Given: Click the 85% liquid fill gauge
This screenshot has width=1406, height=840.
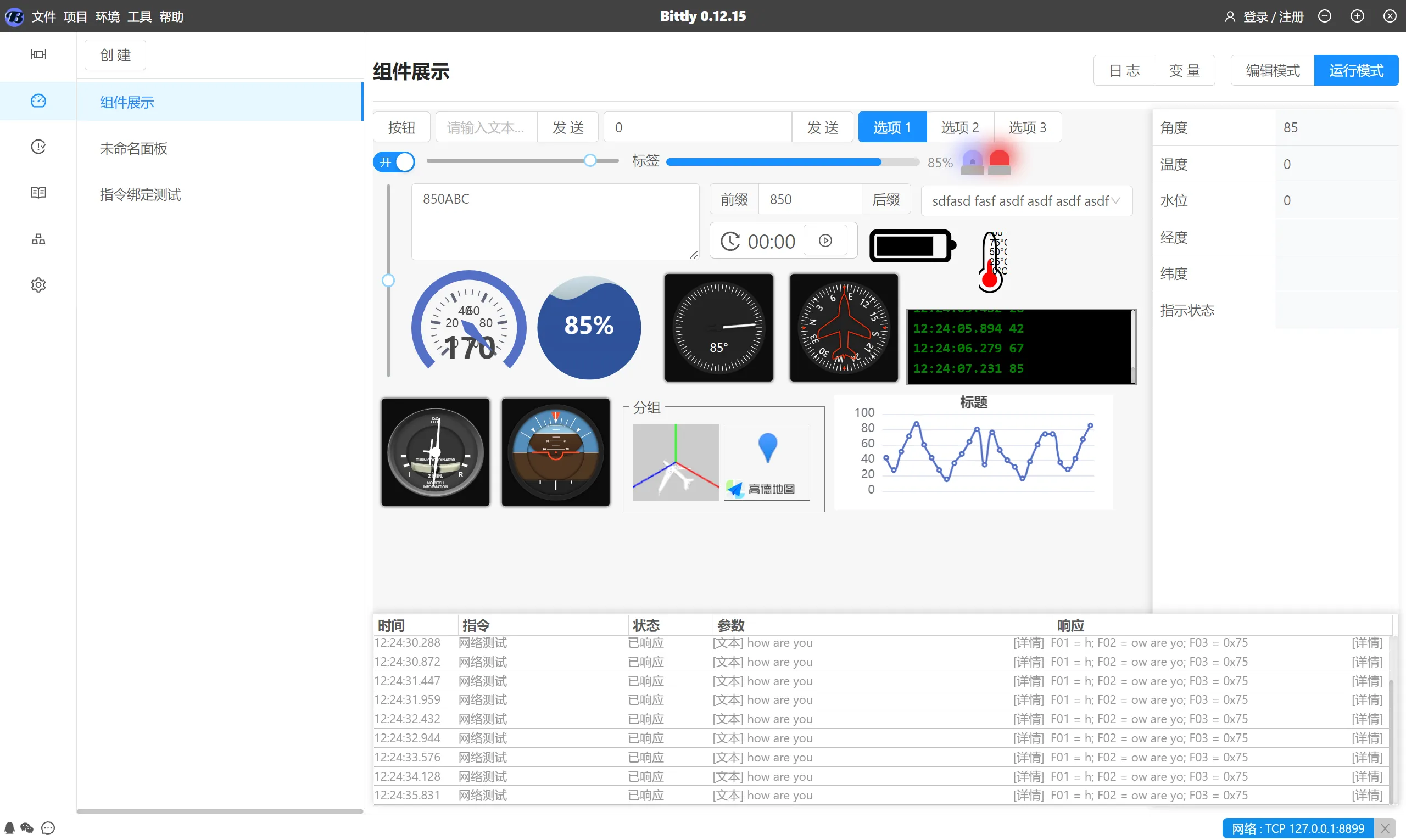Looking at the screenshot, I should coord(589,327).
